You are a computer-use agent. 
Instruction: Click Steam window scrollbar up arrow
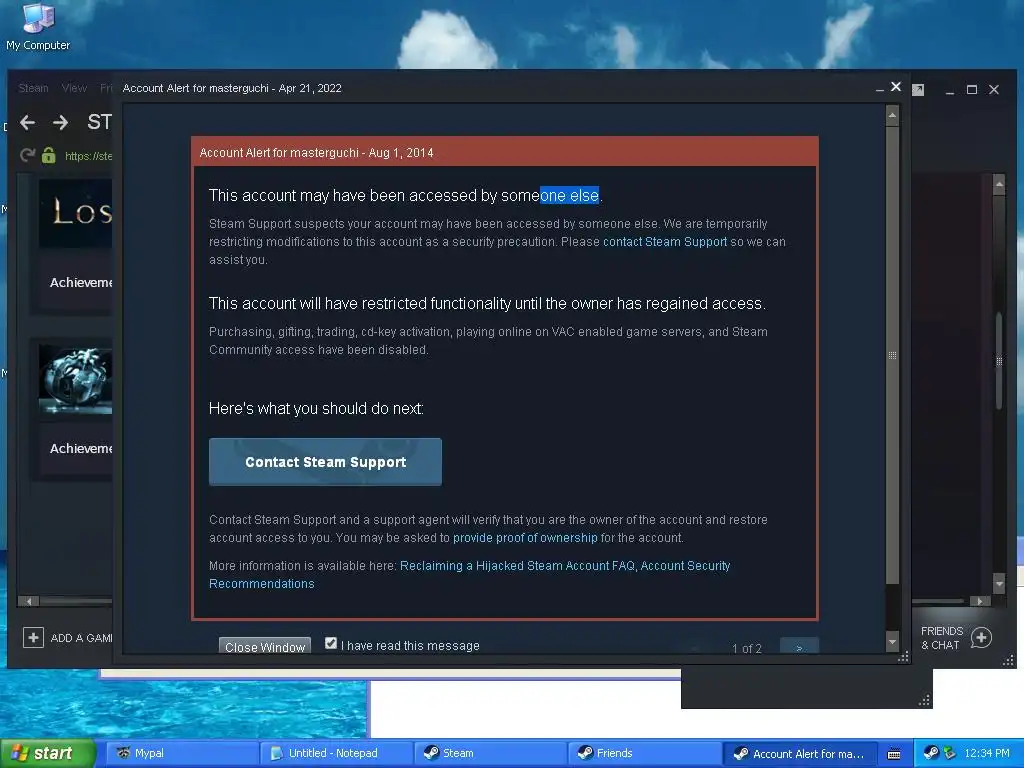pyautogui.click(x=999, y=184)
